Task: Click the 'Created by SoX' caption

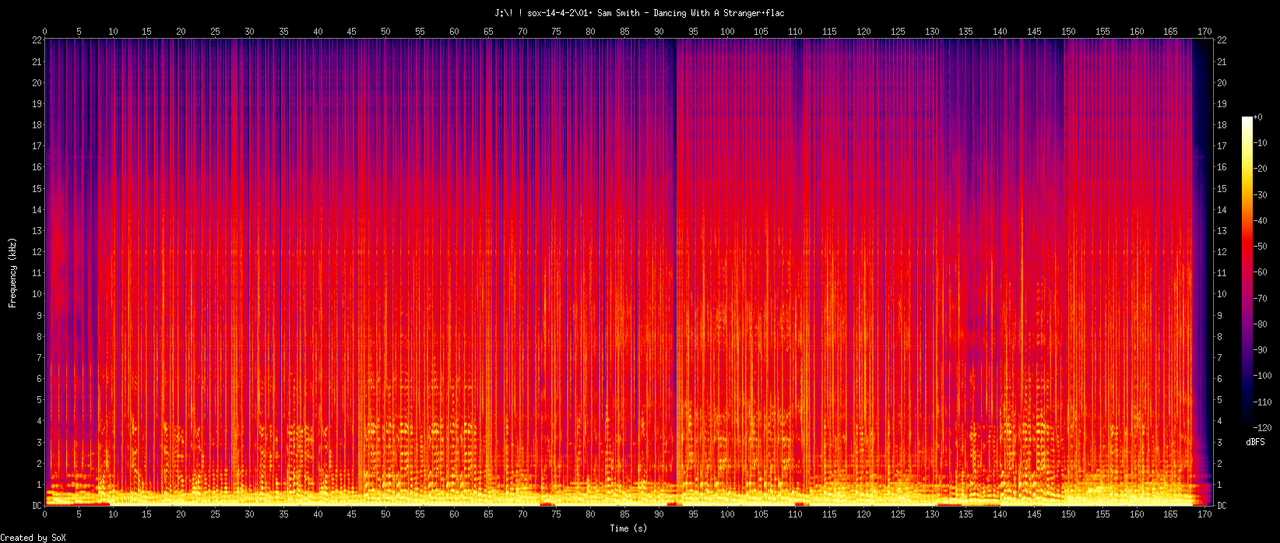Action: point(33,538)
